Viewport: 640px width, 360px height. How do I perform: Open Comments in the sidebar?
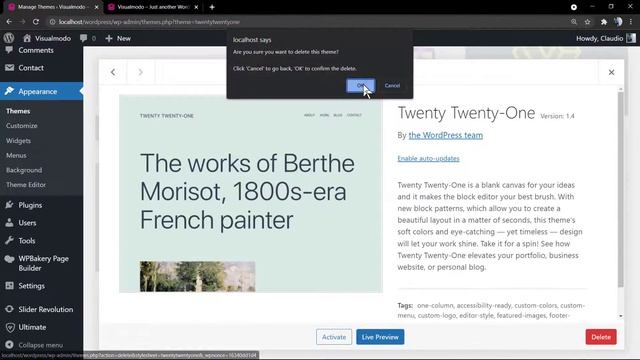click(x=36, y=50)
